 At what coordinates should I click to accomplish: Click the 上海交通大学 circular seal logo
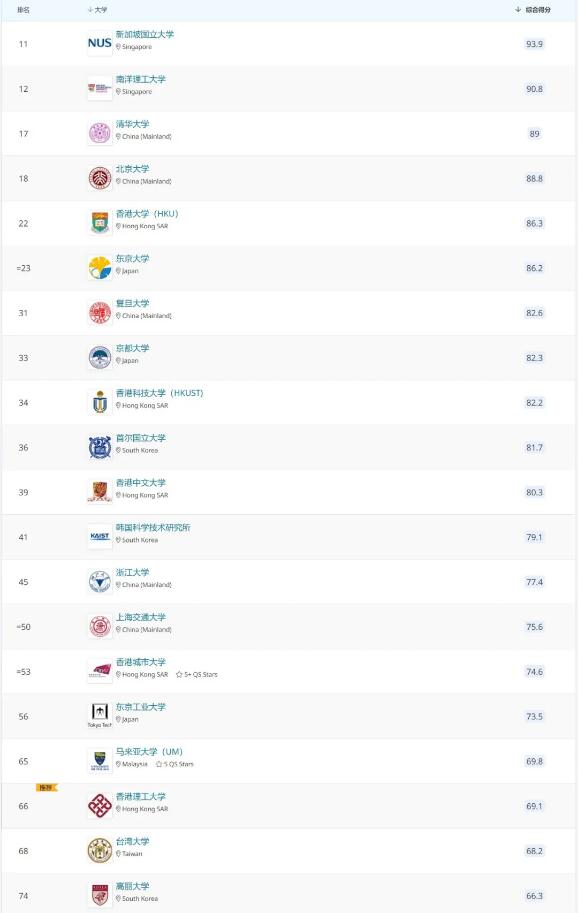point(99,624)
